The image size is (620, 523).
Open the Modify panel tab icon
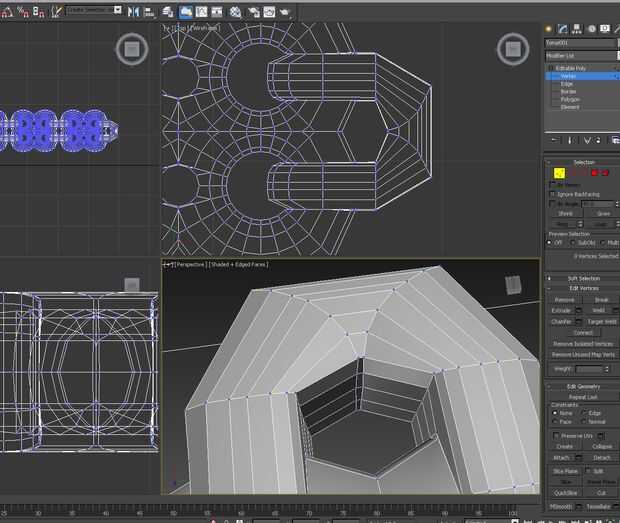(565, 28)
